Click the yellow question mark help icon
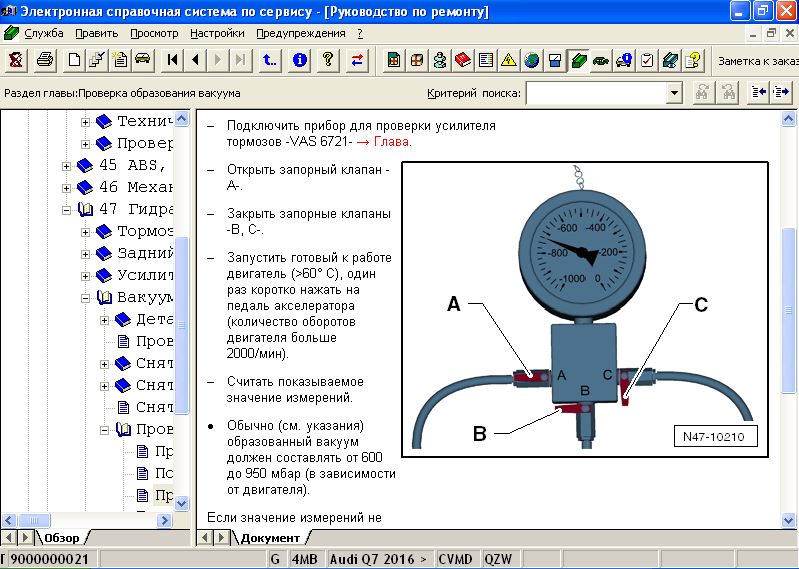This screenshot has height=569, width=799. click(327, 60)
